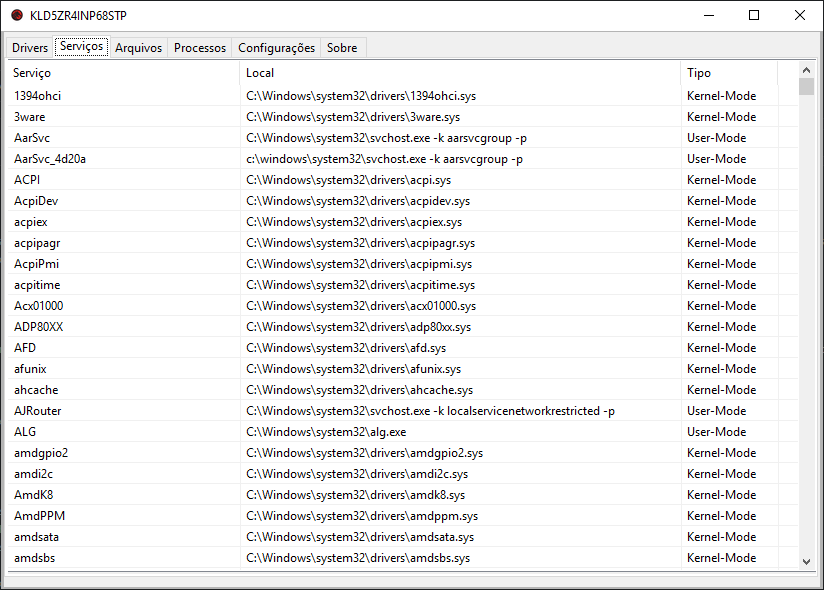Open the Drivers tab

29,47
